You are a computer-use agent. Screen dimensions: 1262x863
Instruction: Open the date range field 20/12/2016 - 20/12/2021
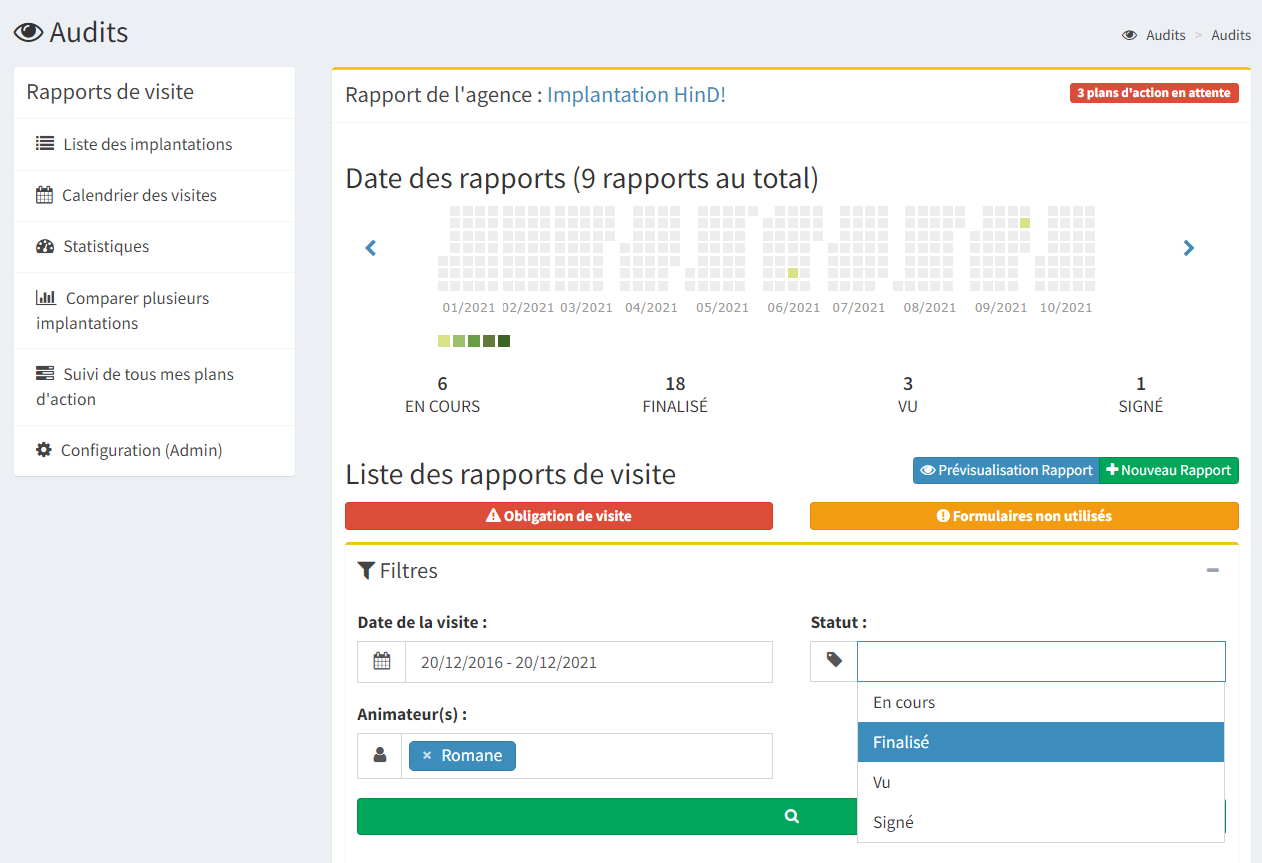tap(589, 662)
